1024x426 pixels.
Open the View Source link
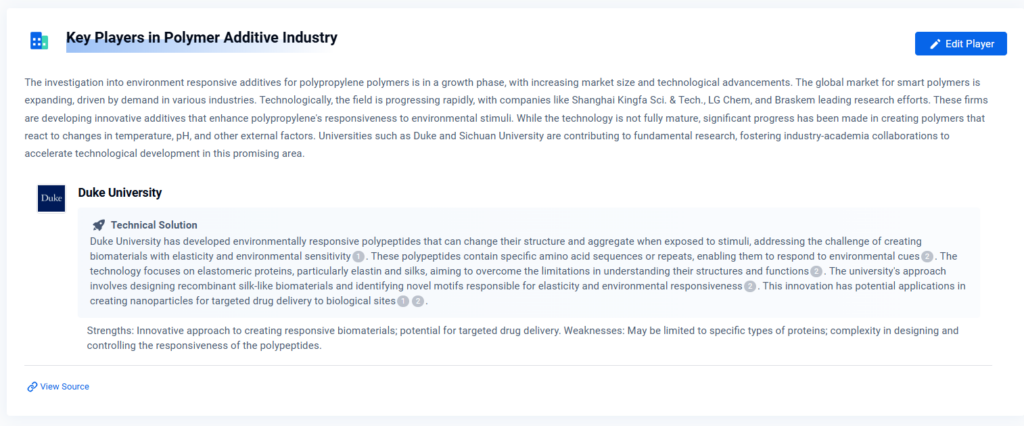(64, 386)
